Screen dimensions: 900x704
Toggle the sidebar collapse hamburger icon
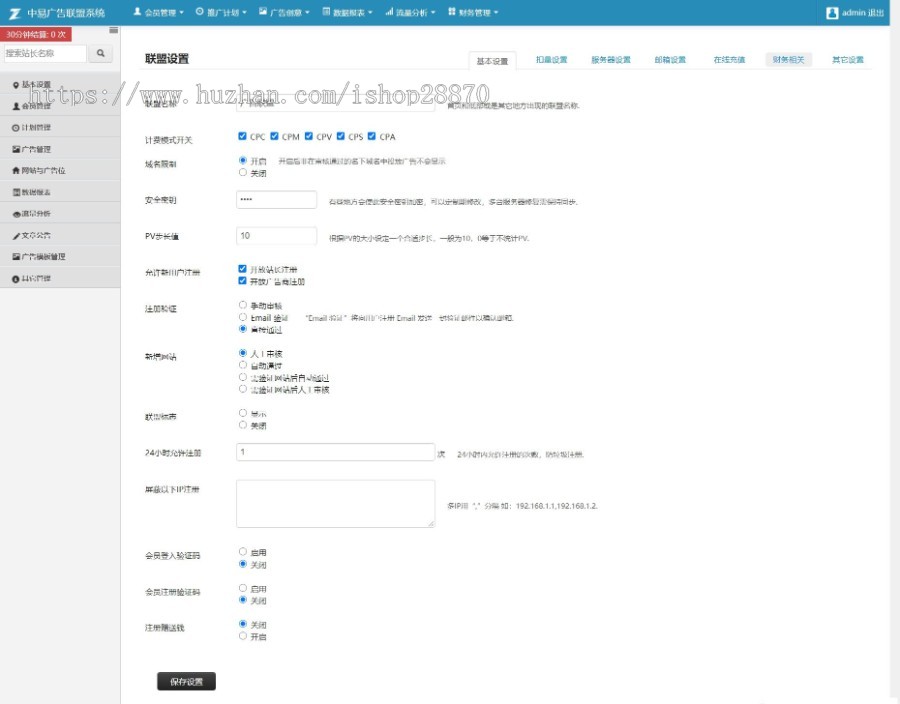pyautogui.click(x=113, y=30)
